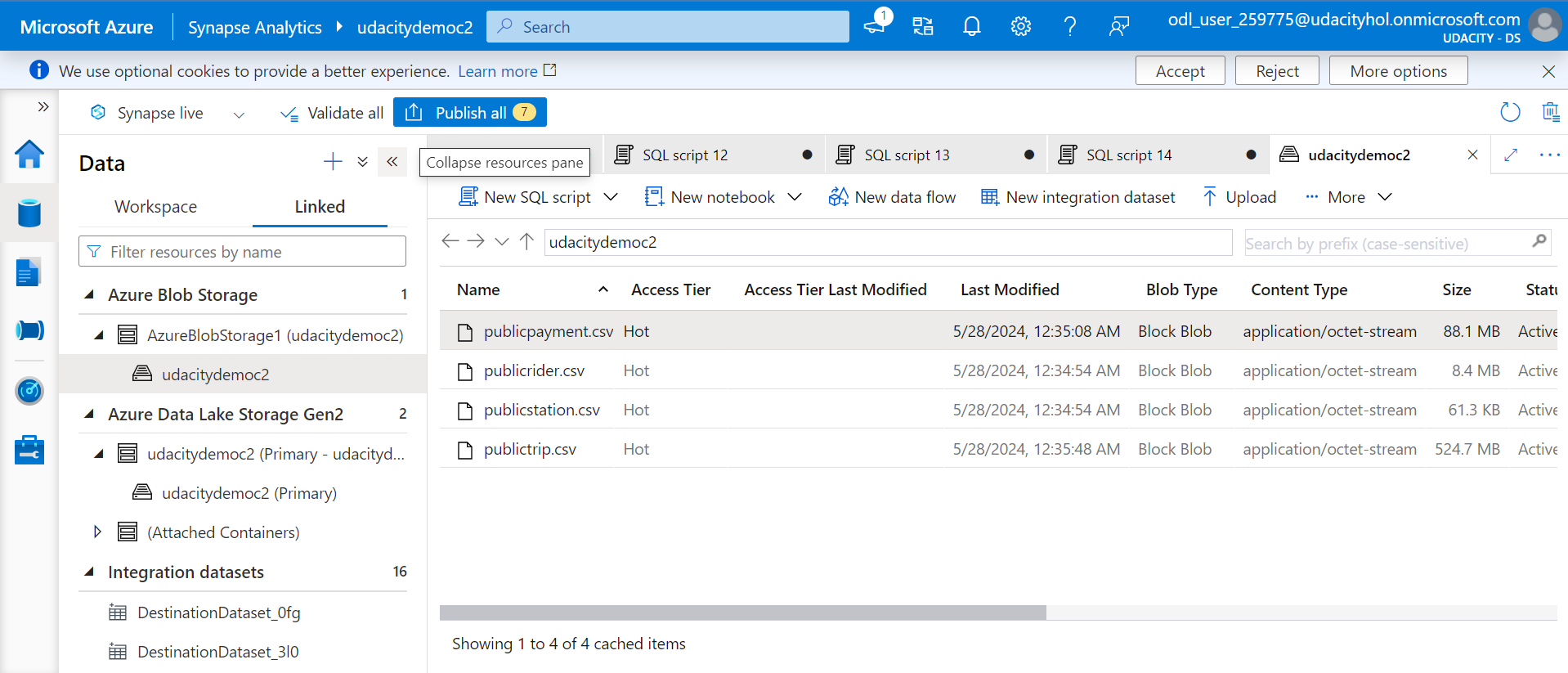Image resolution: width=1568 pixels, height=673 pixels.
Task: Collapse the Integration datasets section
Action: 89,572
